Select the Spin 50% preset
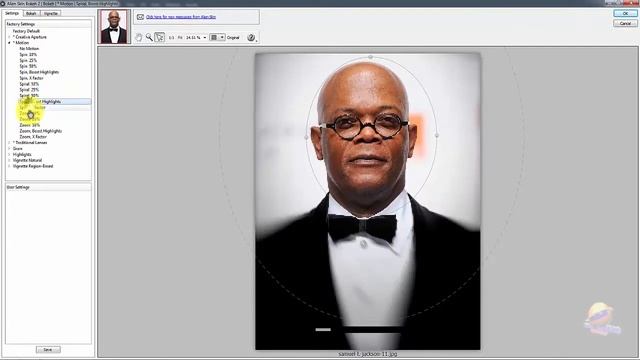 [x=28, y=66]
